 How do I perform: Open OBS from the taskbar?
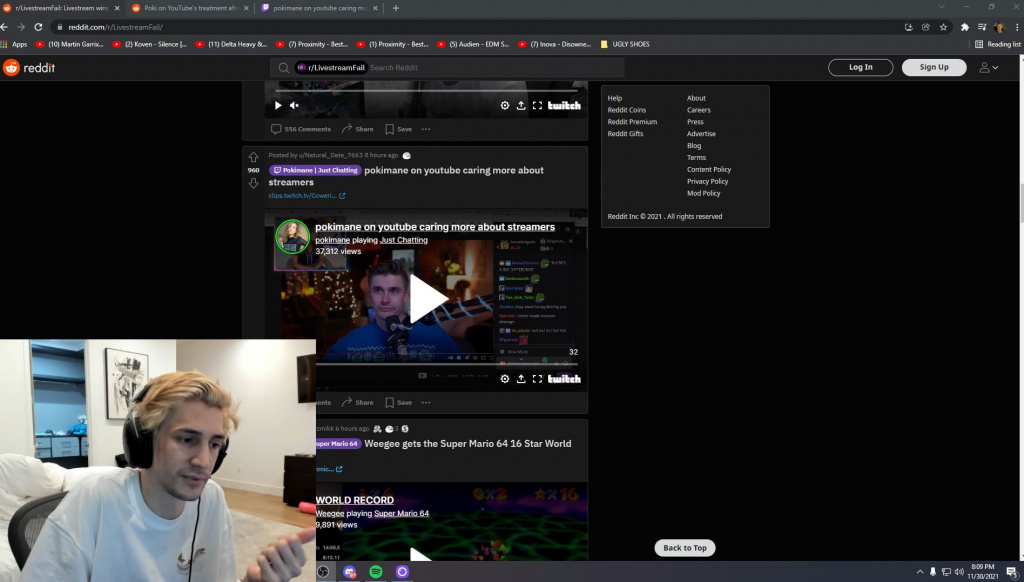323,572
